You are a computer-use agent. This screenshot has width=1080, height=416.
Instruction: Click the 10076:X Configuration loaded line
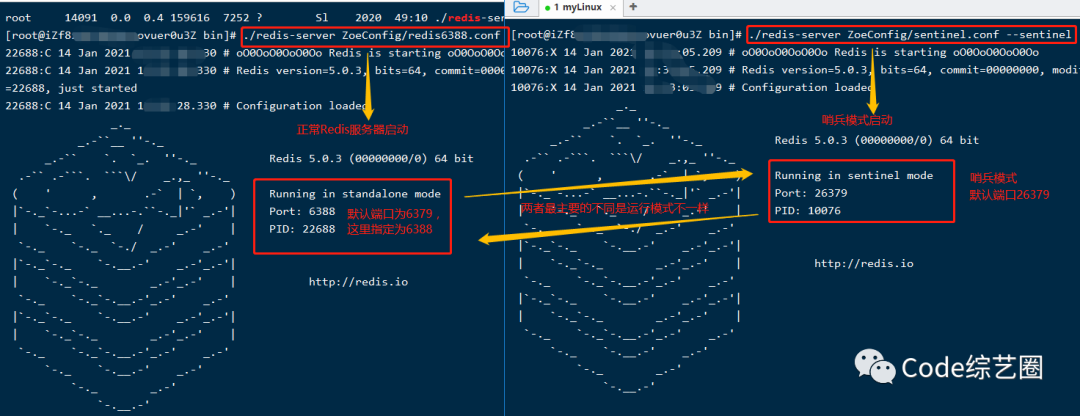click(x=691, y=87)
